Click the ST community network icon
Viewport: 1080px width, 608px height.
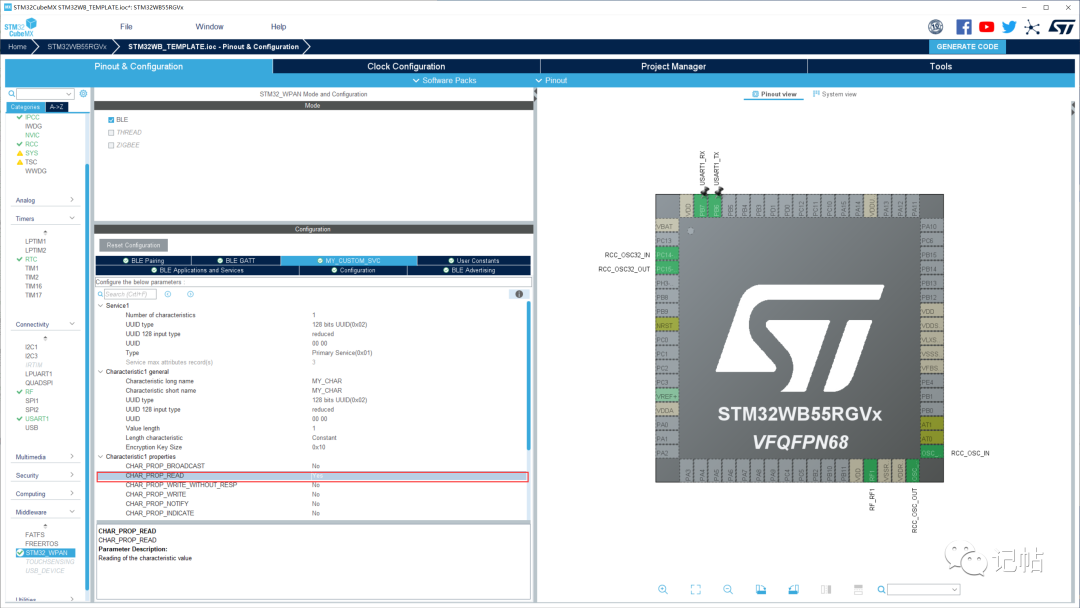pyautogui.click(x=1032, y=28)
